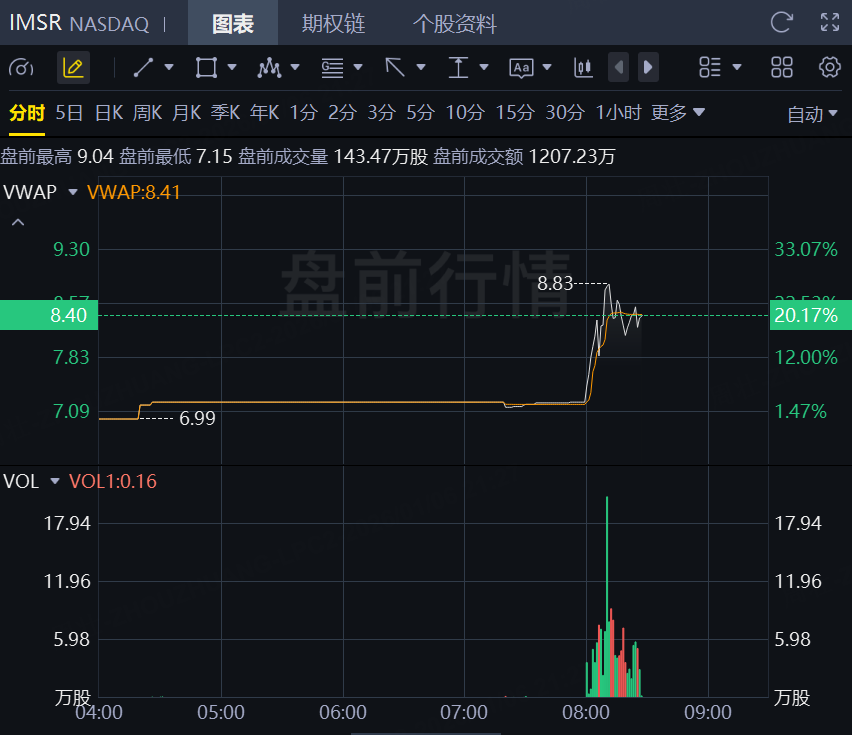The height and width of the screenshot is (735, 852).
Task: Select the 10分 timeframe
Action: (465, 113)
